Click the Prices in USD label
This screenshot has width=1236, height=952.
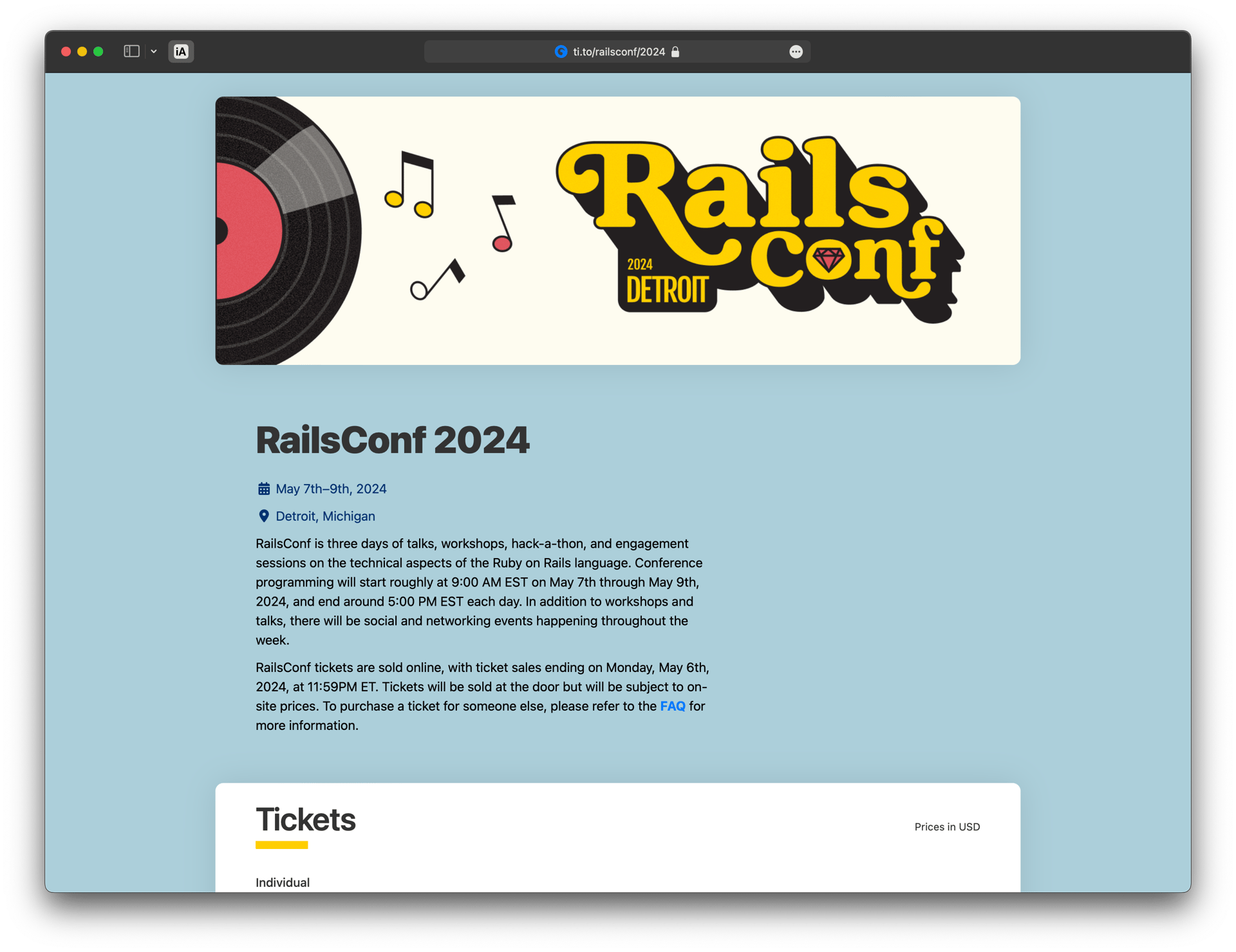click(x=946, y=826)
